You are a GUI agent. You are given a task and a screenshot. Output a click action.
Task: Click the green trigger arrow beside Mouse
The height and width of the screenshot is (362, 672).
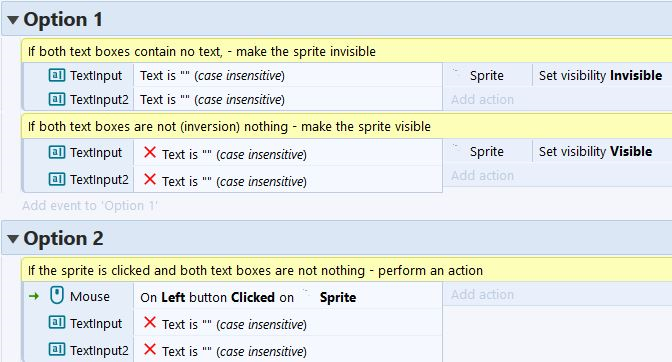tap(34, 296)
